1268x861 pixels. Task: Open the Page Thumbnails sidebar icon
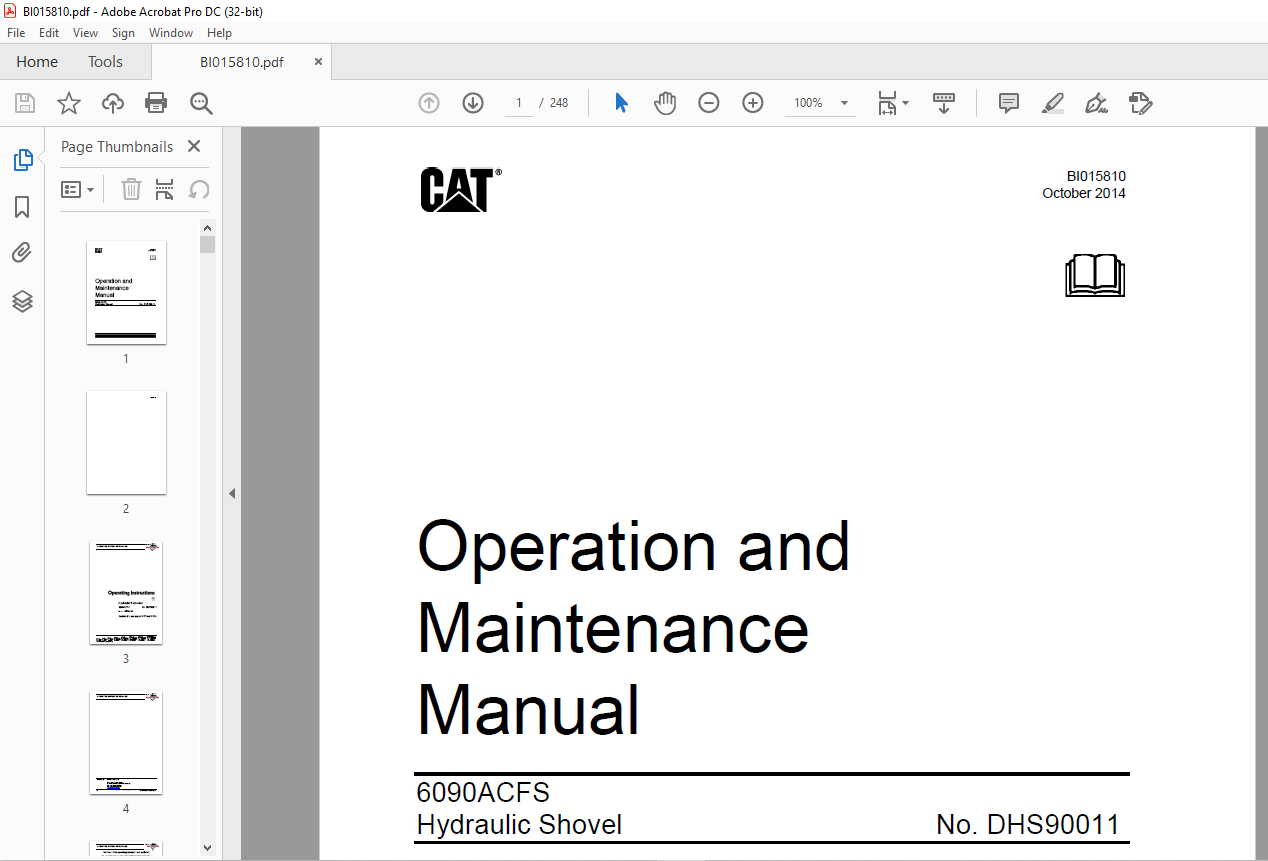22,159
